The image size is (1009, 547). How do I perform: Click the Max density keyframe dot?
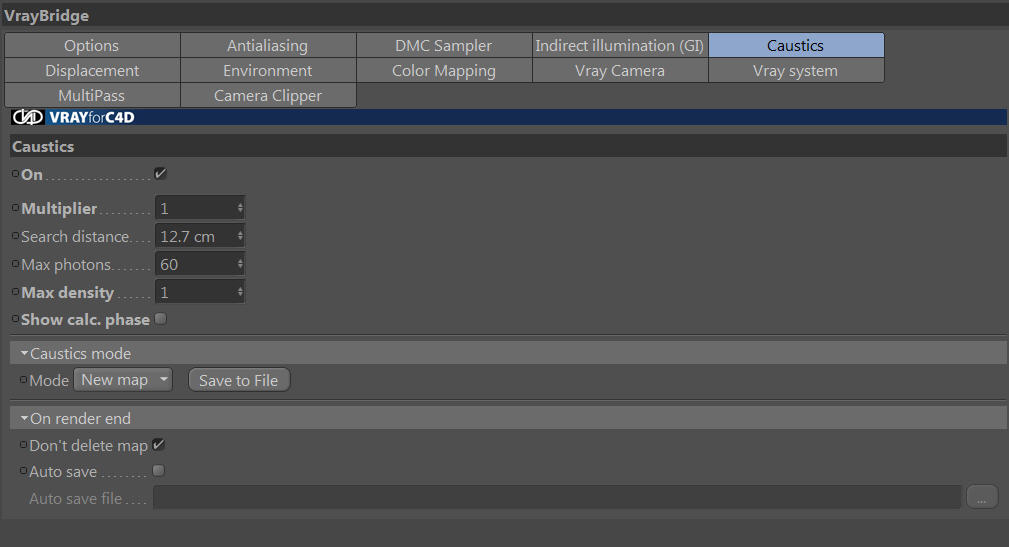15,292
